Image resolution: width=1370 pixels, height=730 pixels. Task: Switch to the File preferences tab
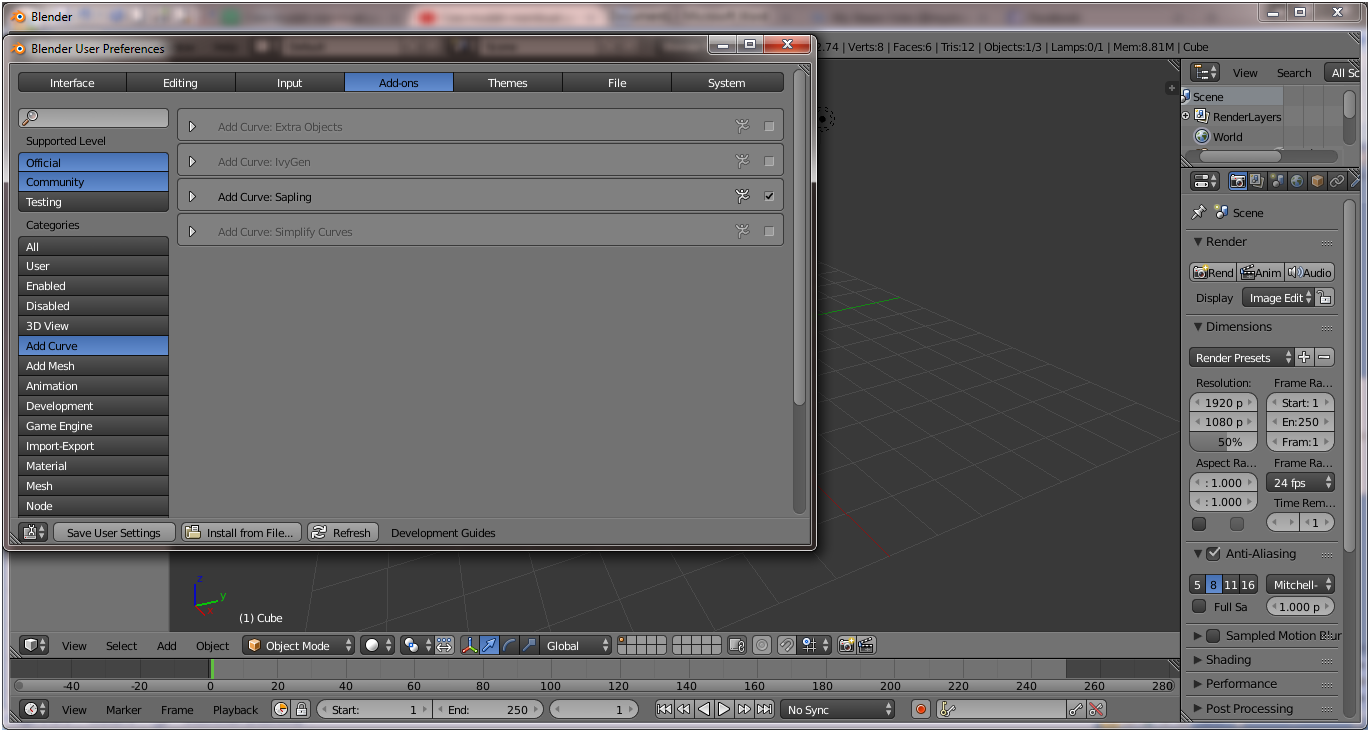coord(617,83)
